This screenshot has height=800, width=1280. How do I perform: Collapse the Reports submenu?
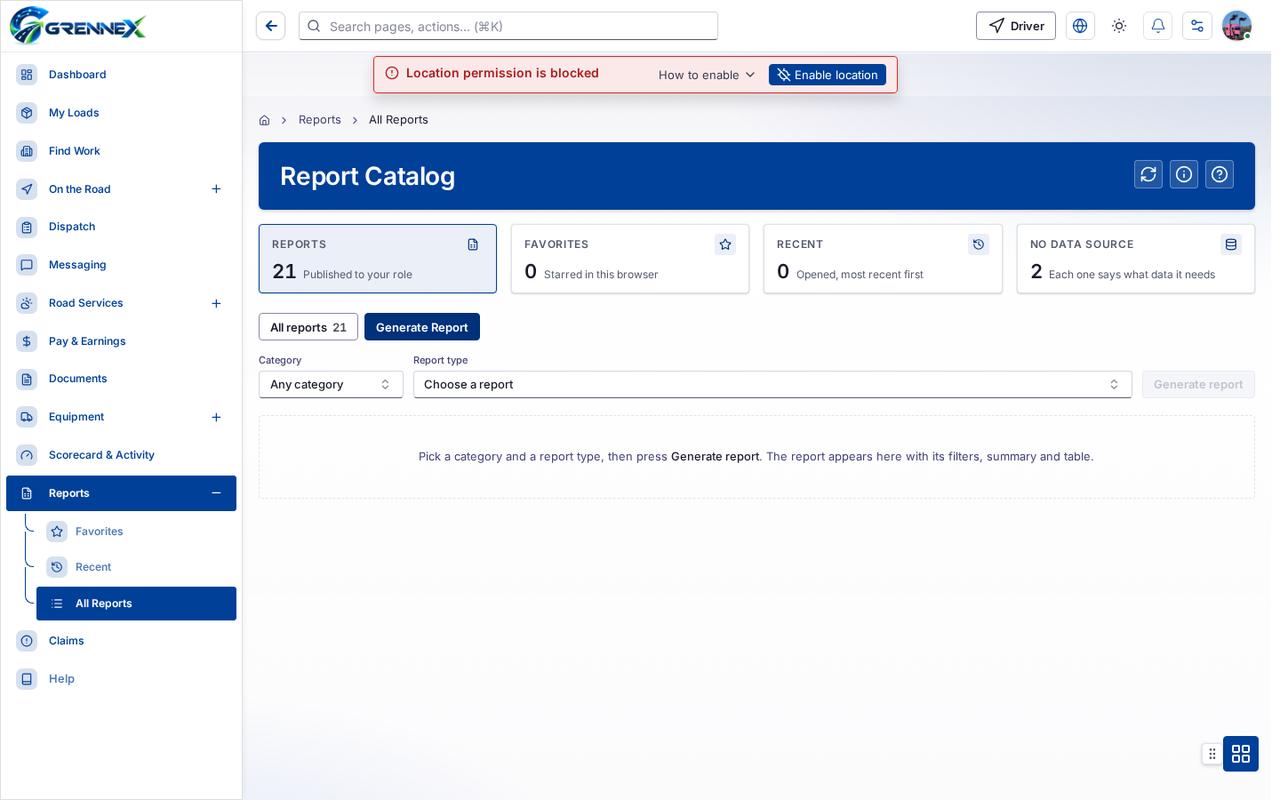coord(216,493)
